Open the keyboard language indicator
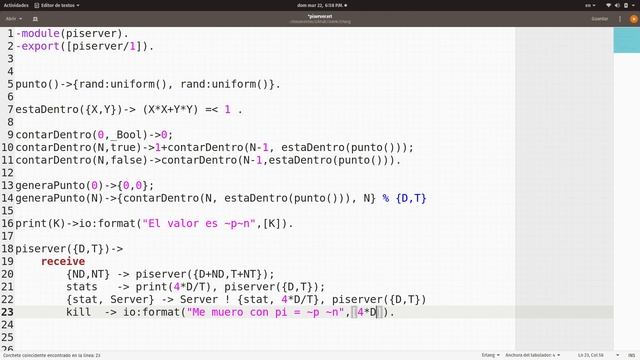The width and height of the screenshot is (640, 360). click(x=590, y=5)
